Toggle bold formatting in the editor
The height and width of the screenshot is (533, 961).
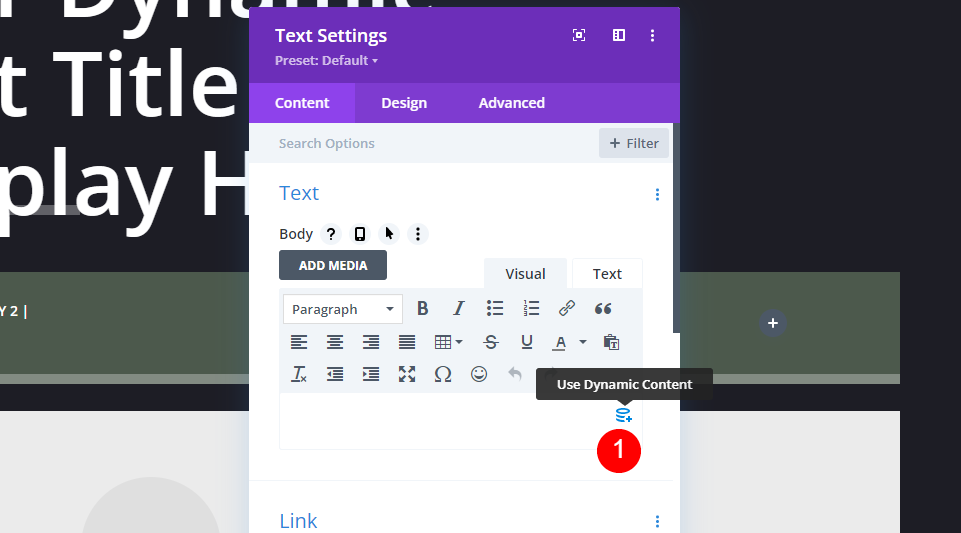(x=422, y=309)
